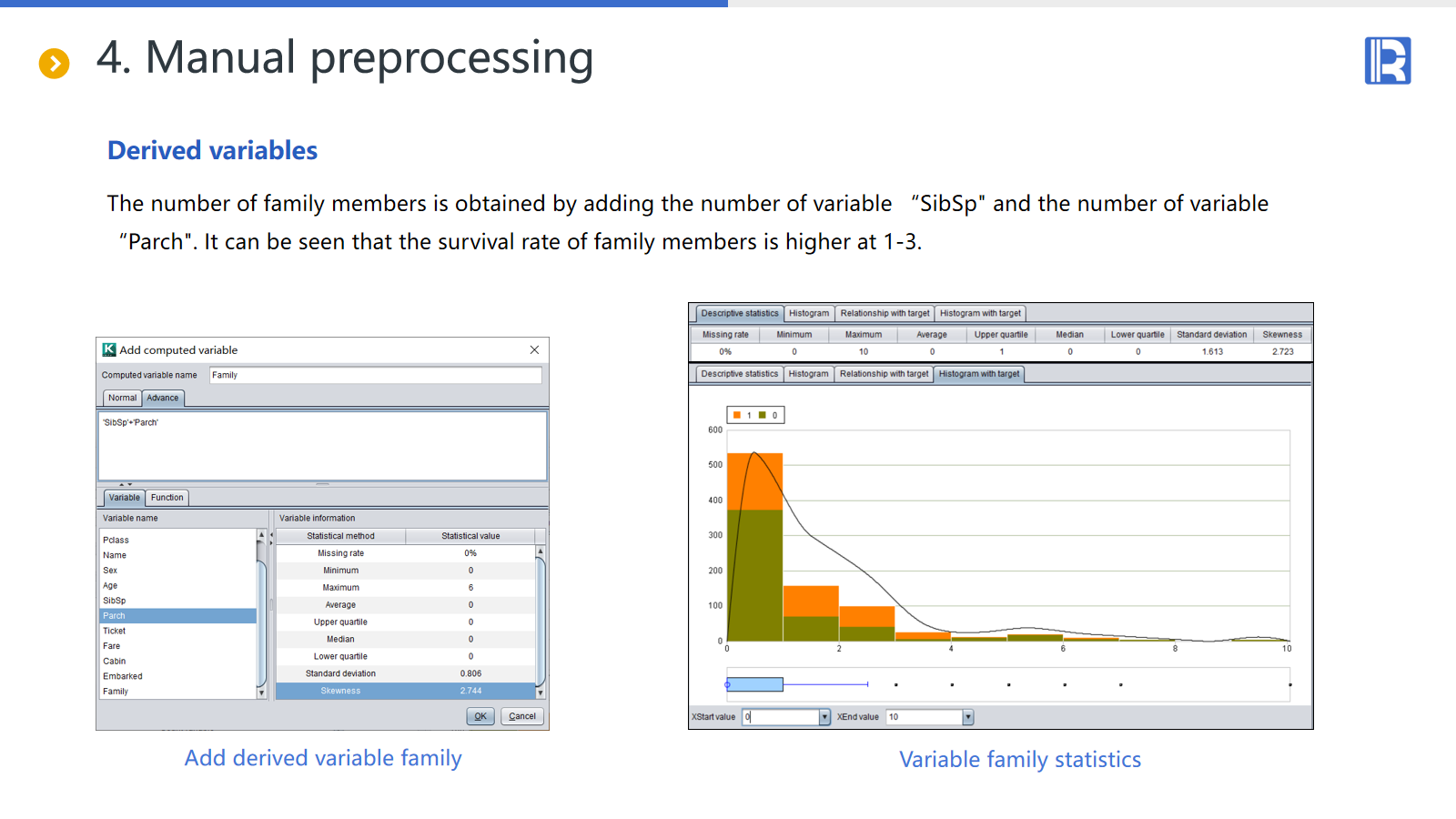Viewport: 1456px width, 819px height.
Task: Select the Standard deviation row in Variable information
Action: 405,673
